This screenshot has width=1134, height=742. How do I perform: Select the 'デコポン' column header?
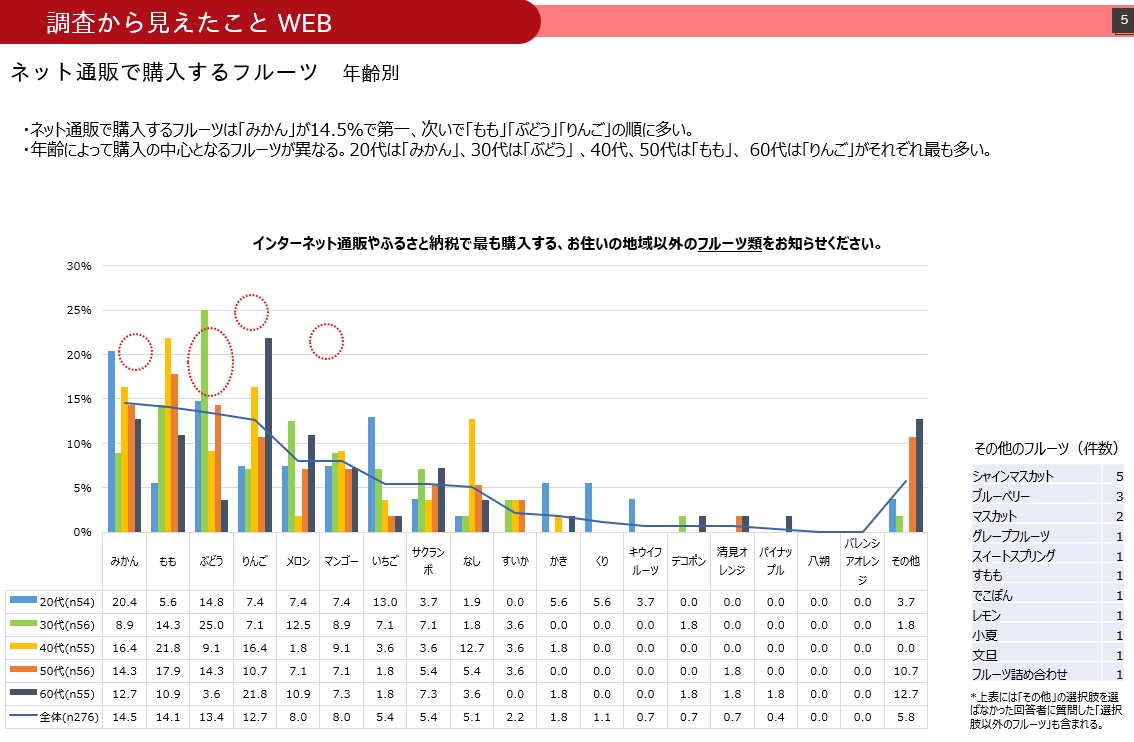coord(688,561)
